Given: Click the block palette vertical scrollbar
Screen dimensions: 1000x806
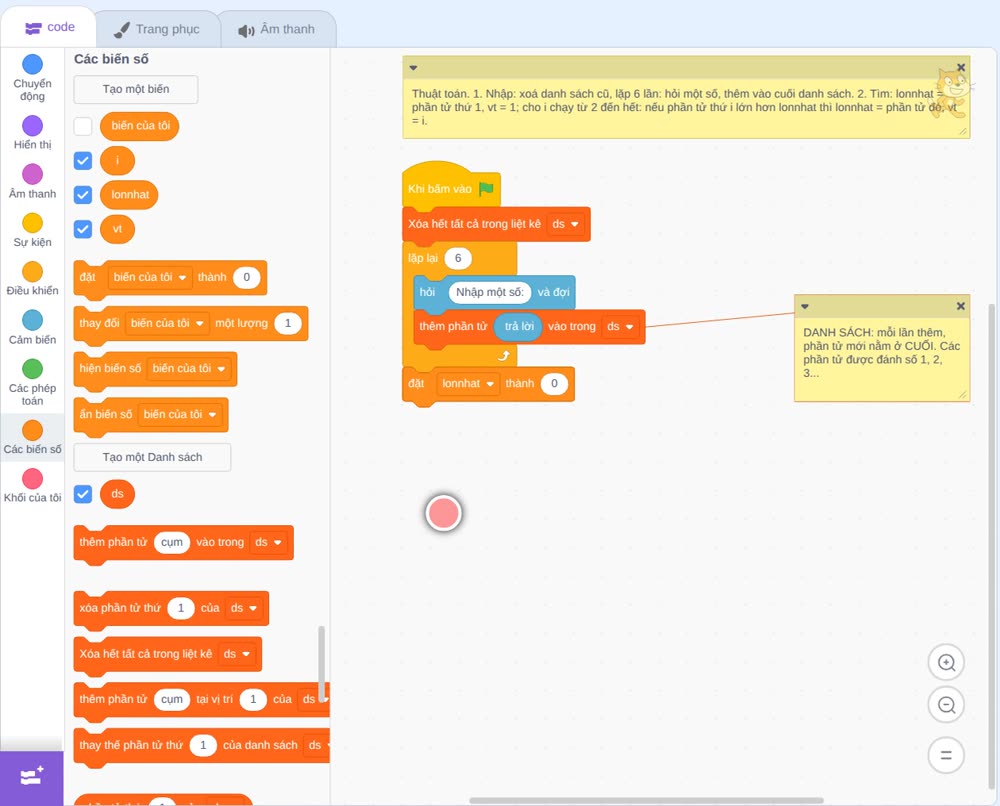Looking at the screenshot, I should point(321,663).
